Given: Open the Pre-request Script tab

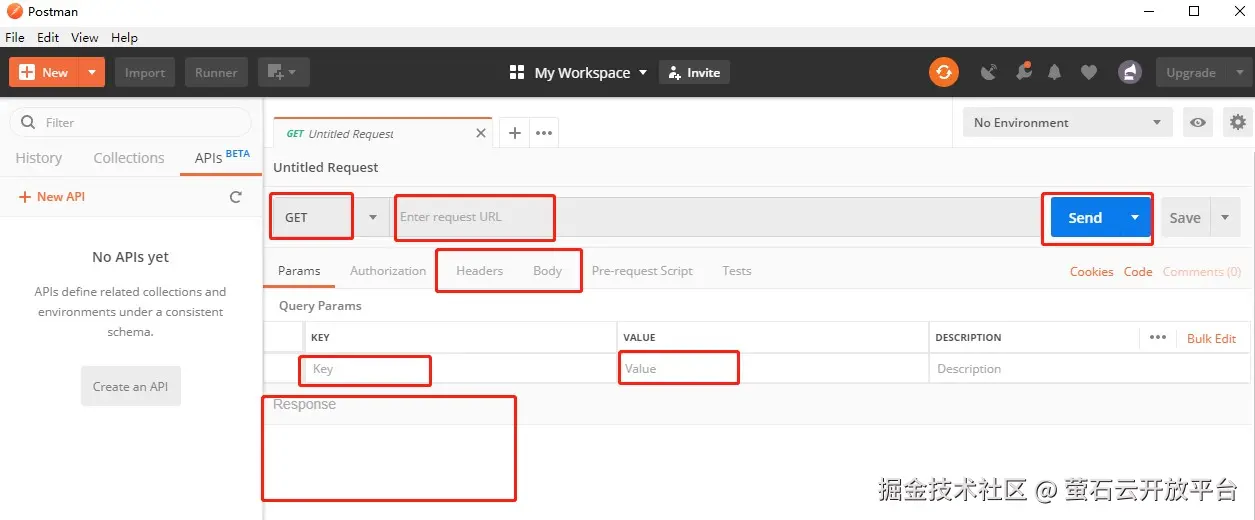Looking at the screenshot, I should (642, 271).
